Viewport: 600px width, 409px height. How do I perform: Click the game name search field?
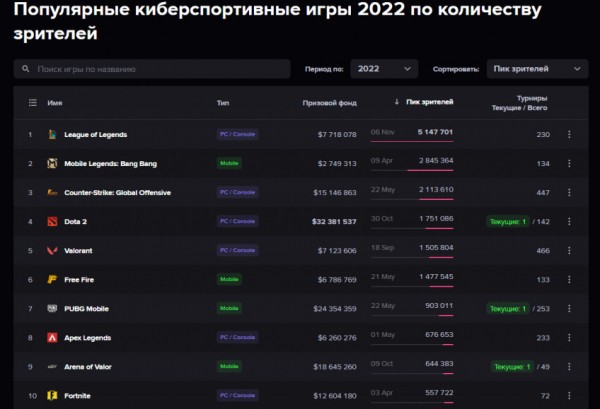(150, 69)
